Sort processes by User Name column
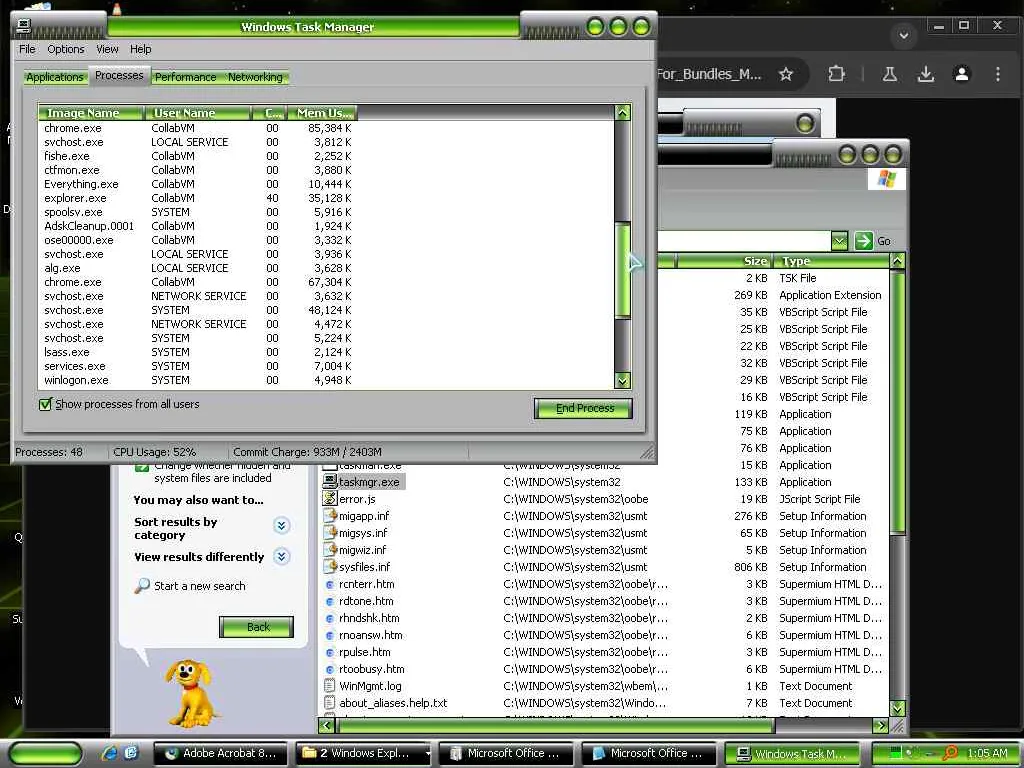1024x768 pixels. pyautogui.click(x=197, y=113)
